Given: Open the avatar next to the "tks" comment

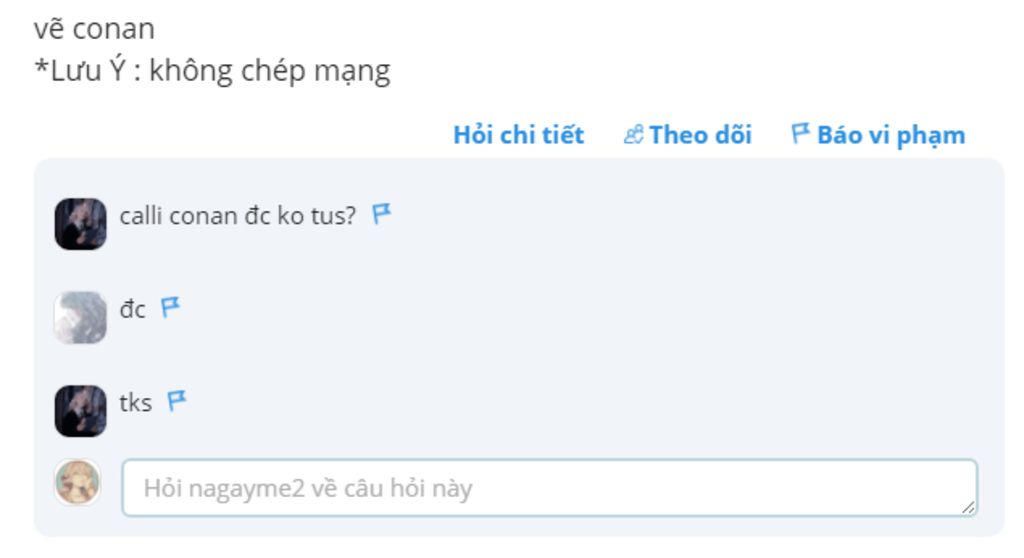Looking at the screenshot, I should point(80,410).
